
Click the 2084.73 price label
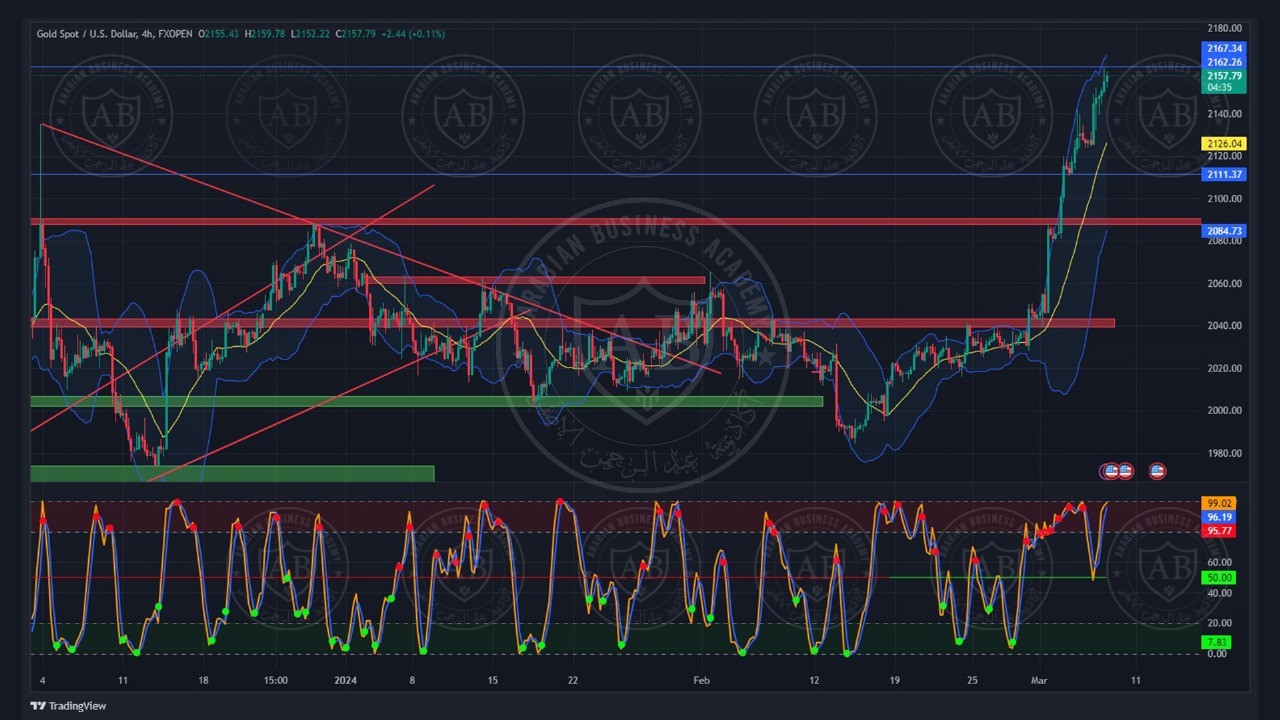click(x=1224, y=231)
